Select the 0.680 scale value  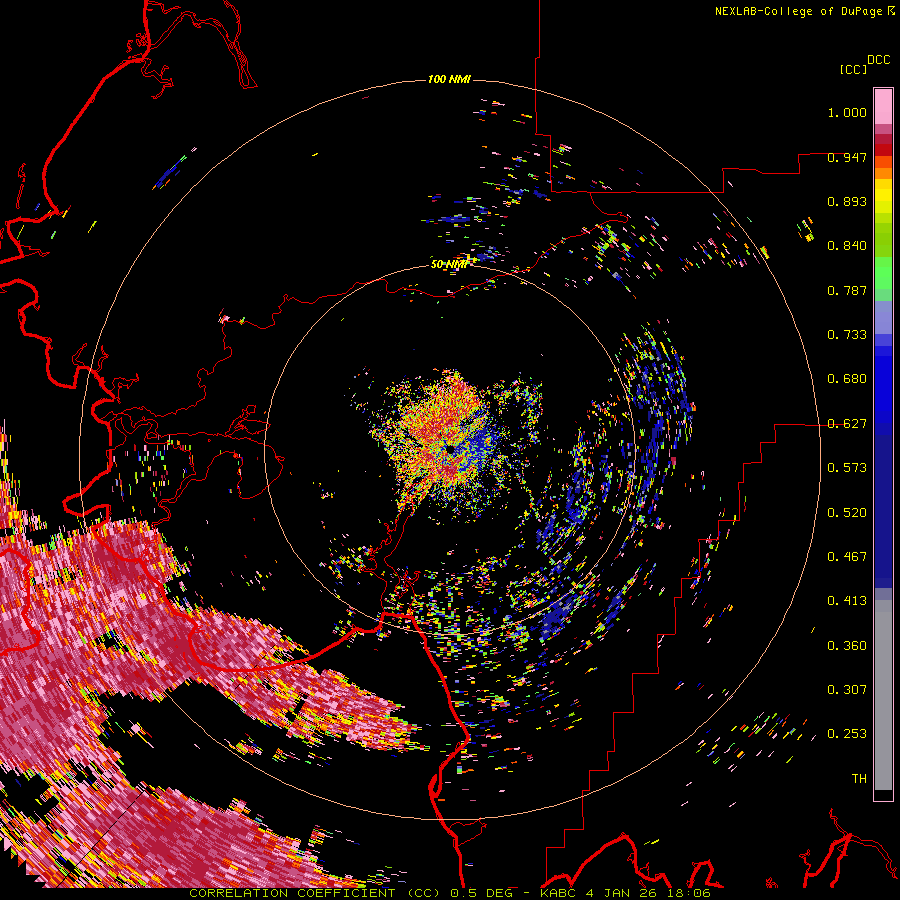pyautogui.click(x=847, y=379)
